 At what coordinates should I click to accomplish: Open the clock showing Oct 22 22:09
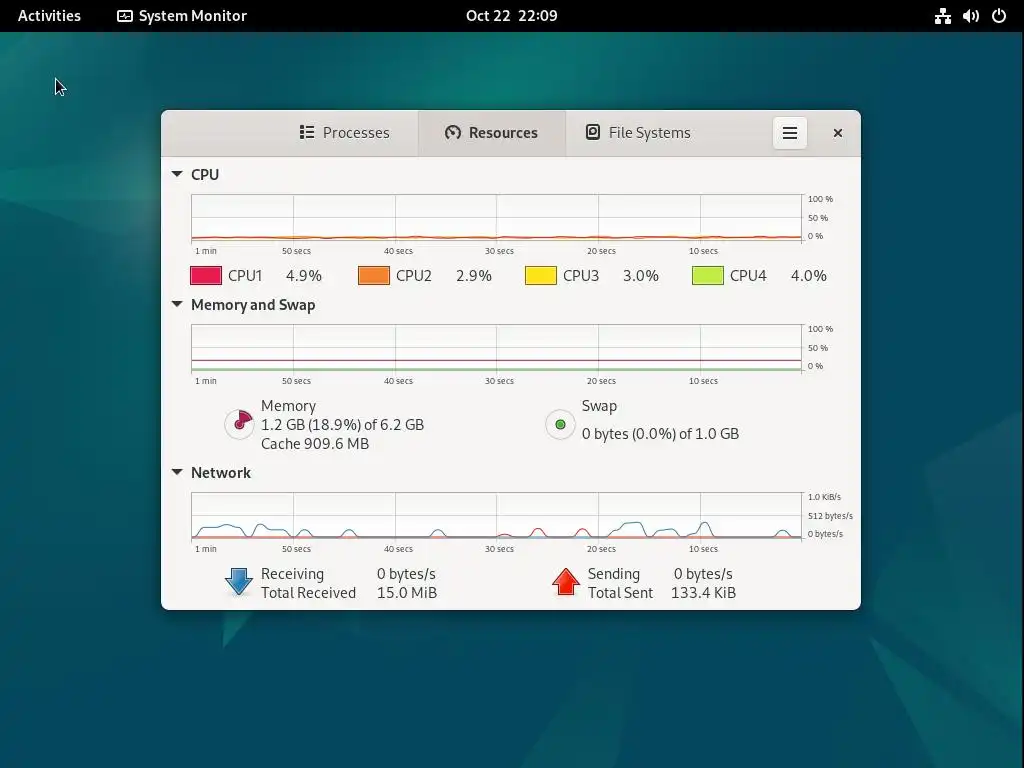click(x=511, y=16)
